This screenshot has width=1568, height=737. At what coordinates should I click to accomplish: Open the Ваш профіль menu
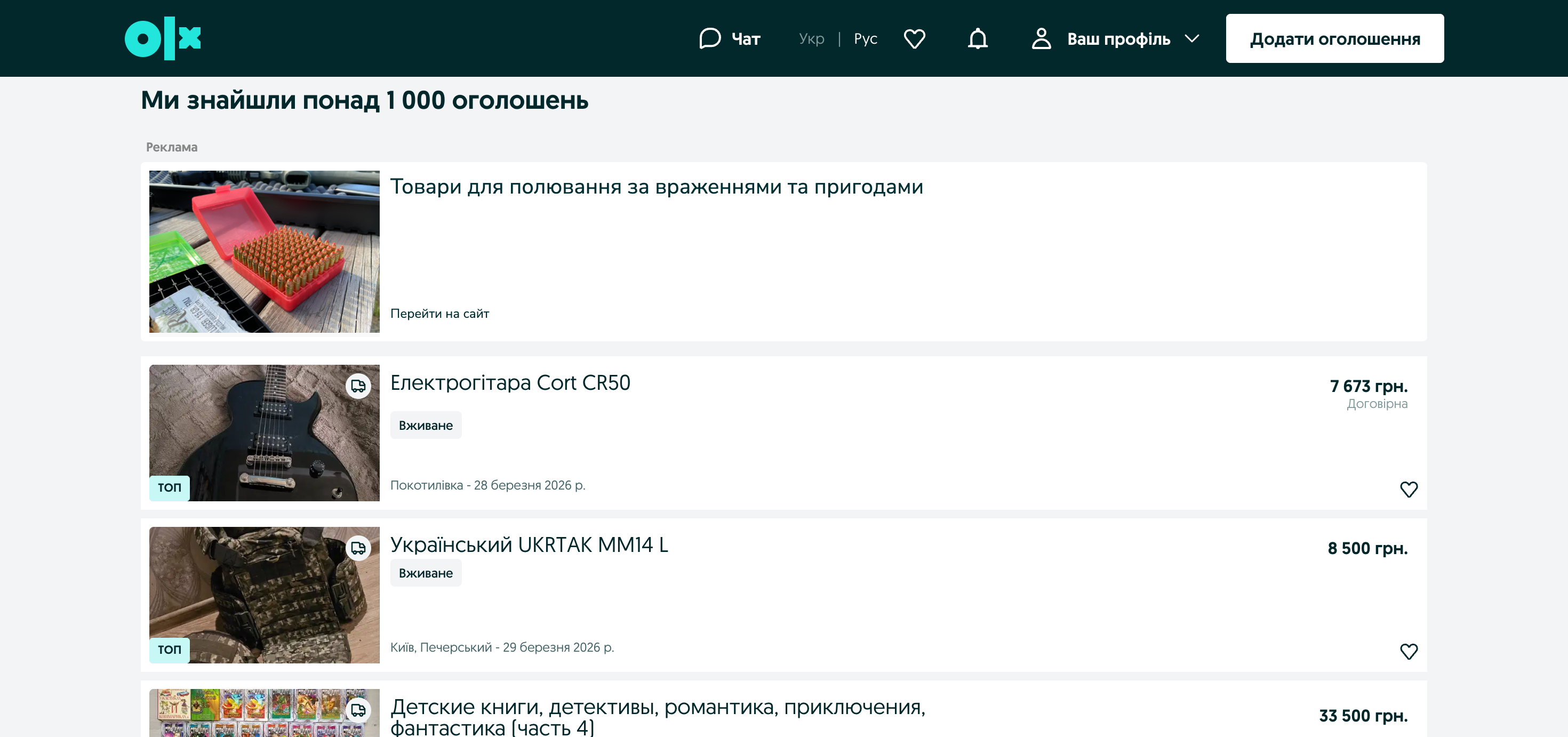[1118, 39]
